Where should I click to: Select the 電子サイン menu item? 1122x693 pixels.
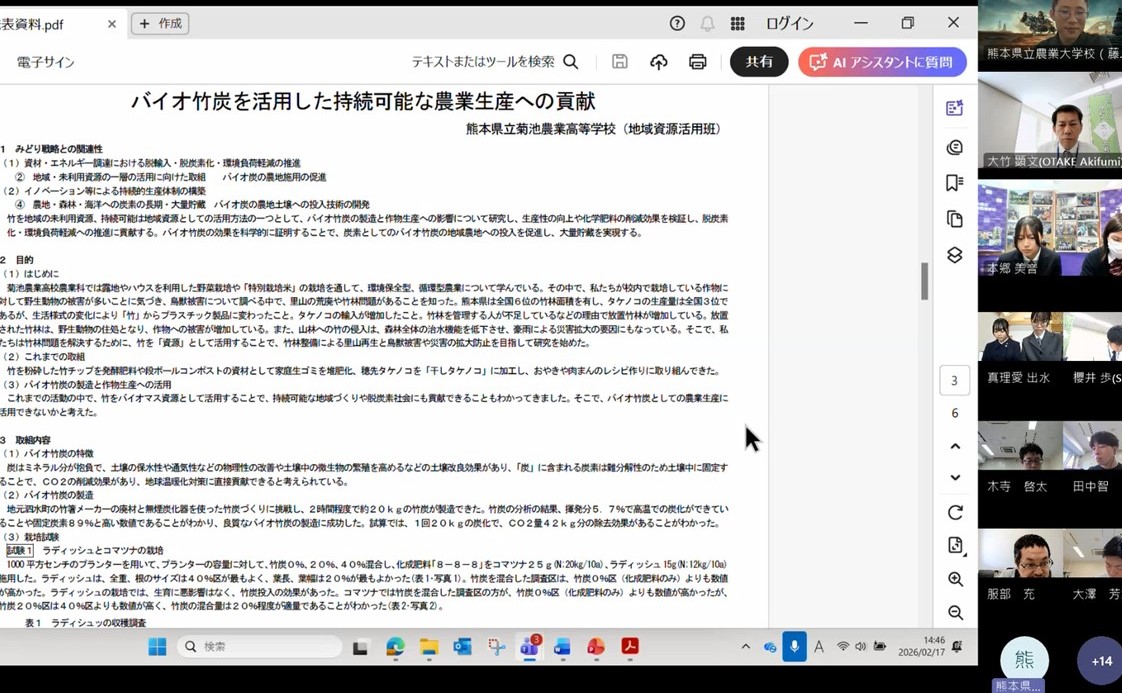pos(46,62)
